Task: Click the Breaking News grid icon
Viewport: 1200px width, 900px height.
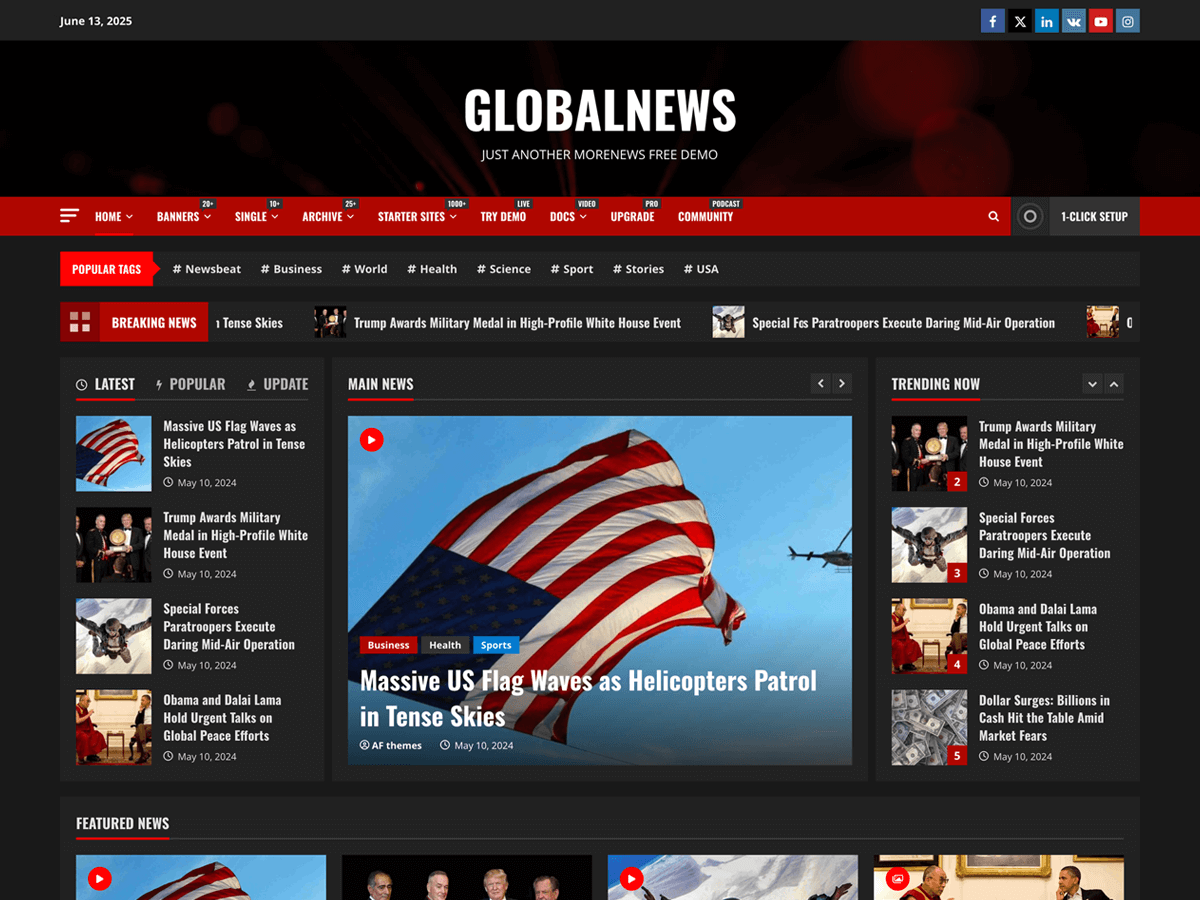Action: click(x=80, y=322)
